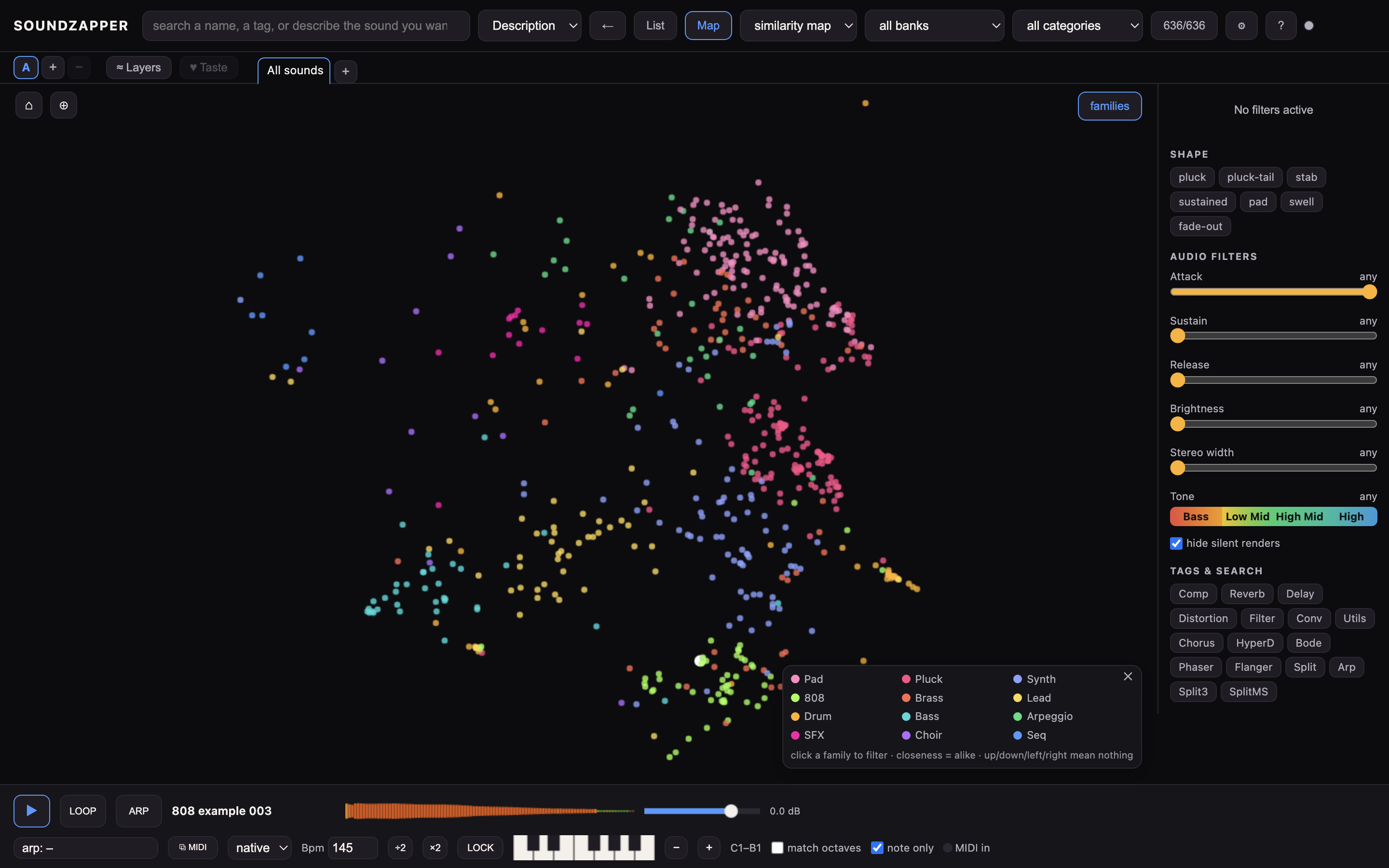Viewport: 1389px width, 868px height.
Task: Click the crosshair locate icon on map
Action: [x=64, y=106]
